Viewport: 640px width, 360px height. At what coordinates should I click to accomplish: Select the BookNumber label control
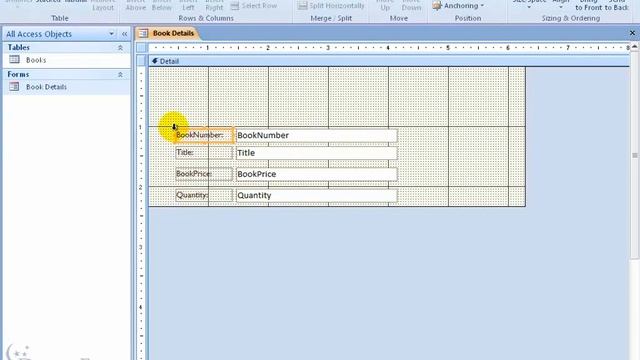click(x=204, y=135)
